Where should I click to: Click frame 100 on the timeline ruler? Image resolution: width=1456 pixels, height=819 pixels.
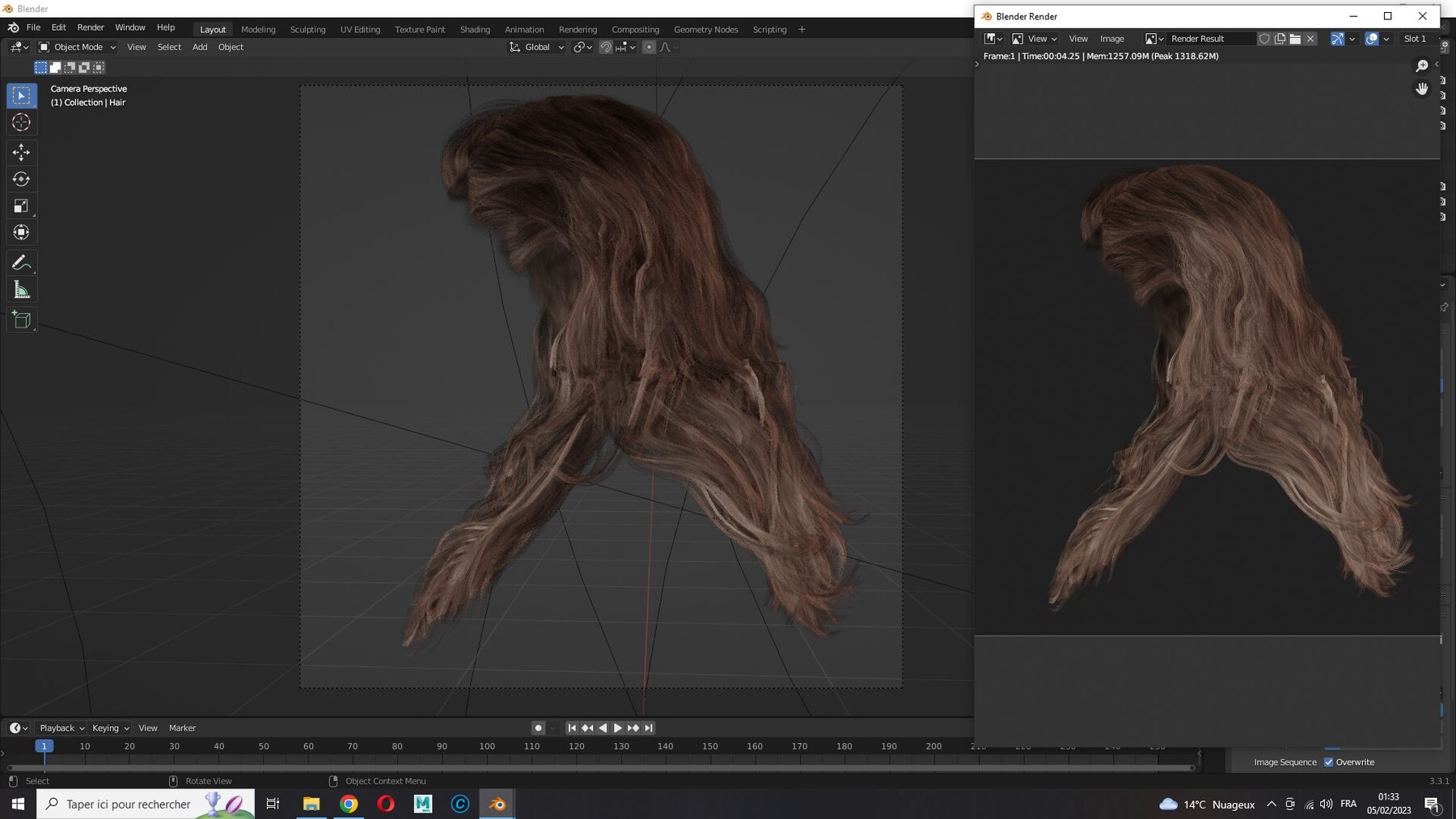tap(487, 746)
